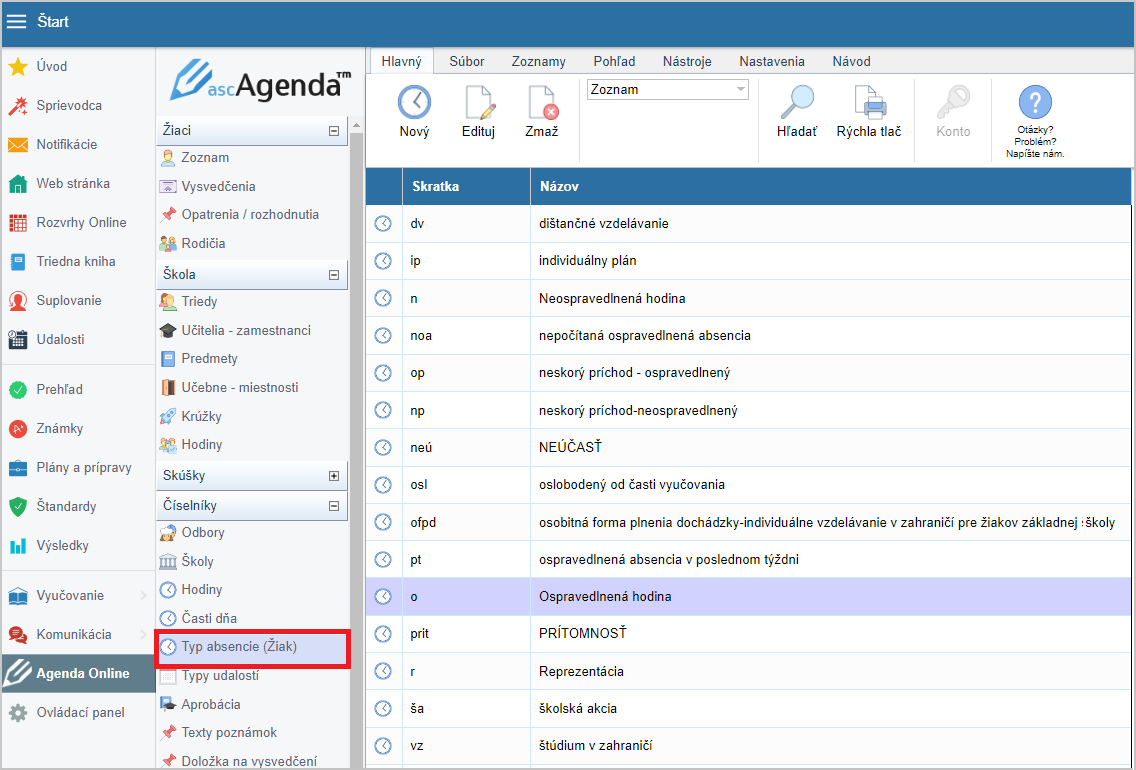Select Typ absencie (Žiak)
Screen dimensions: 1136x770
tap(253, 648)
